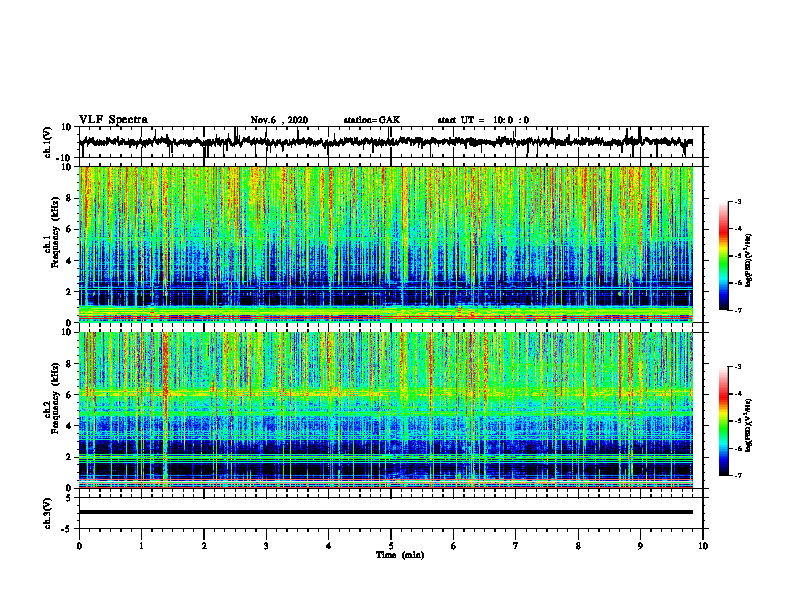792x612 pixels.
Task: Click the ch.2 yellow 6 kHz horizontal band
Action: (x=386, y=393)
